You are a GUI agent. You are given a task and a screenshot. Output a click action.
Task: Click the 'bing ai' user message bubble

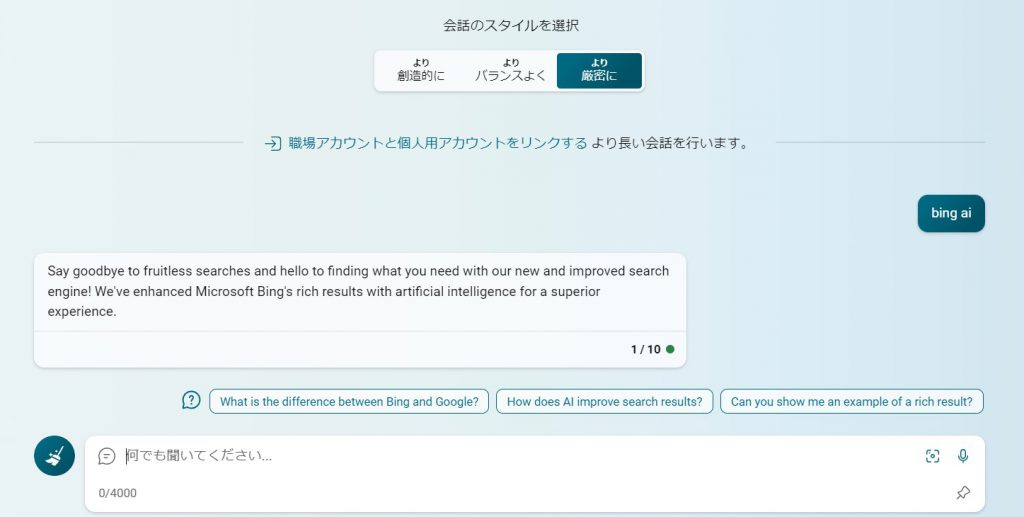tap(950, 213)
